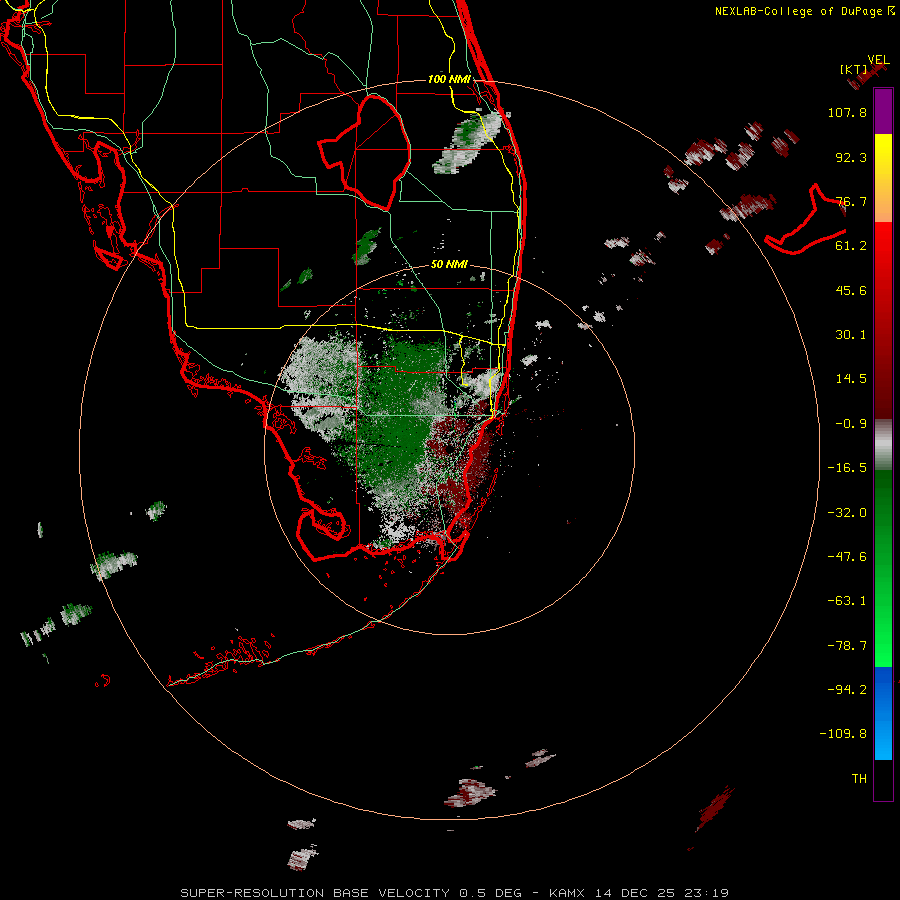This screenshot has width=900, height=900.
Task: Click the -109.8 scale value
Action: (843, 734)
